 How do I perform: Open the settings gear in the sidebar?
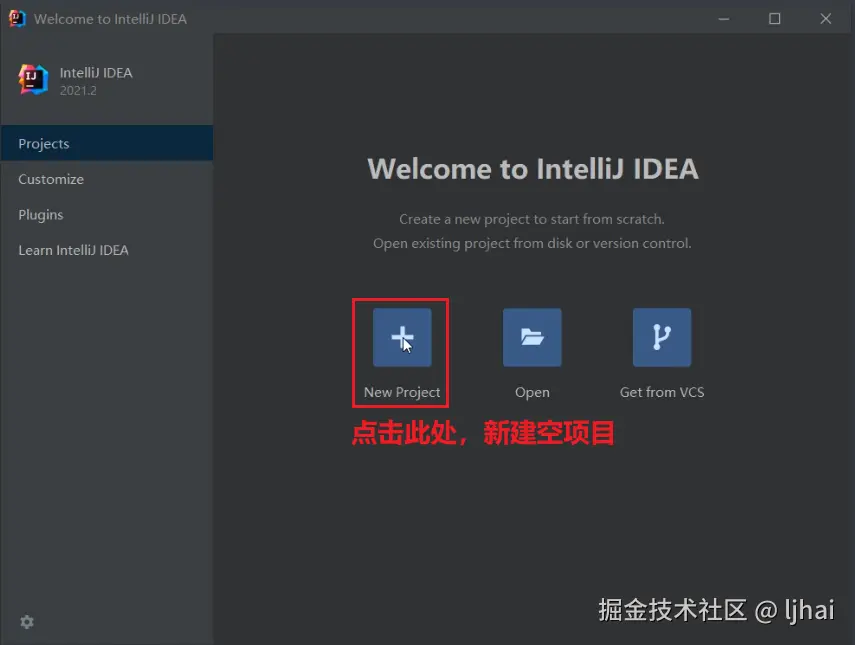27,622
